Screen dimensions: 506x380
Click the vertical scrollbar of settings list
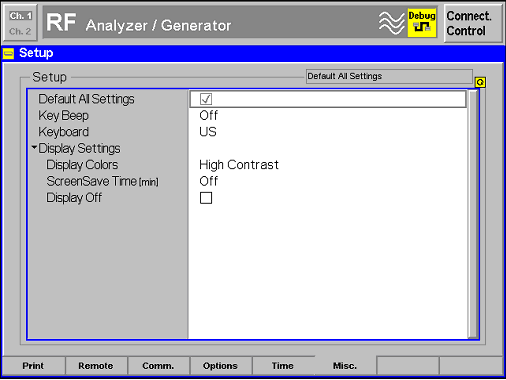click(x=473, y=214)
